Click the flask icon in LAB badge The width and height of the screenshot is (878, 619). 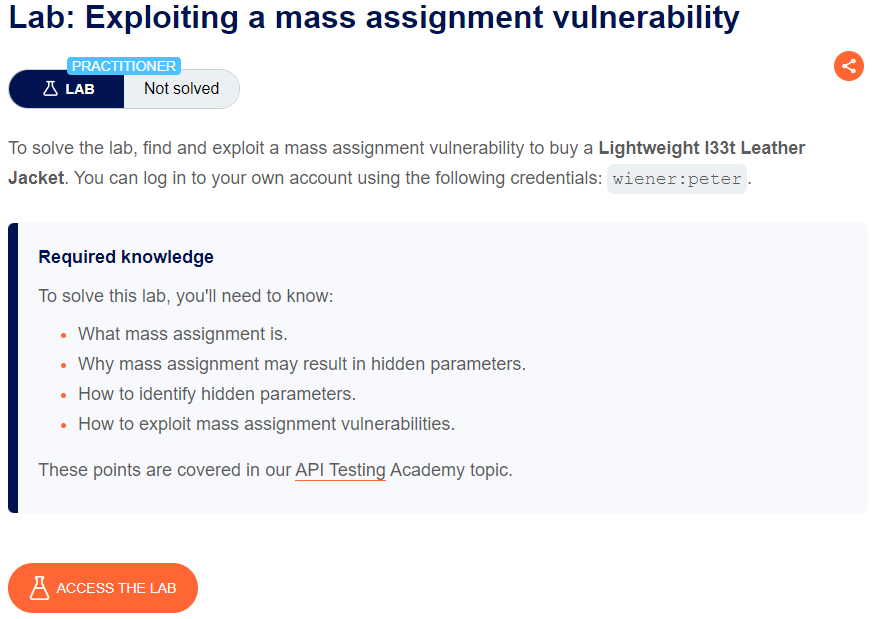(50, 89)
